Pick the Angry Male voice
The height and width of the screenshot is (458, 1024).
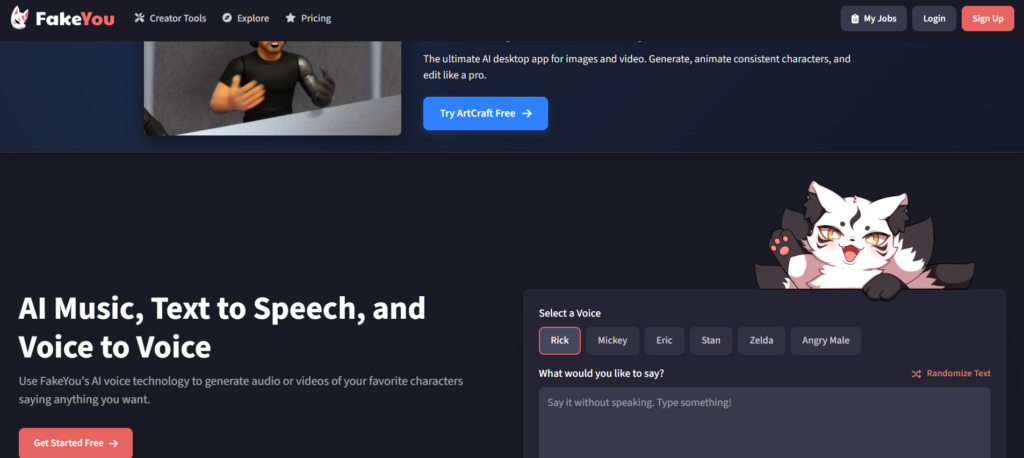(x=825, y=341)
